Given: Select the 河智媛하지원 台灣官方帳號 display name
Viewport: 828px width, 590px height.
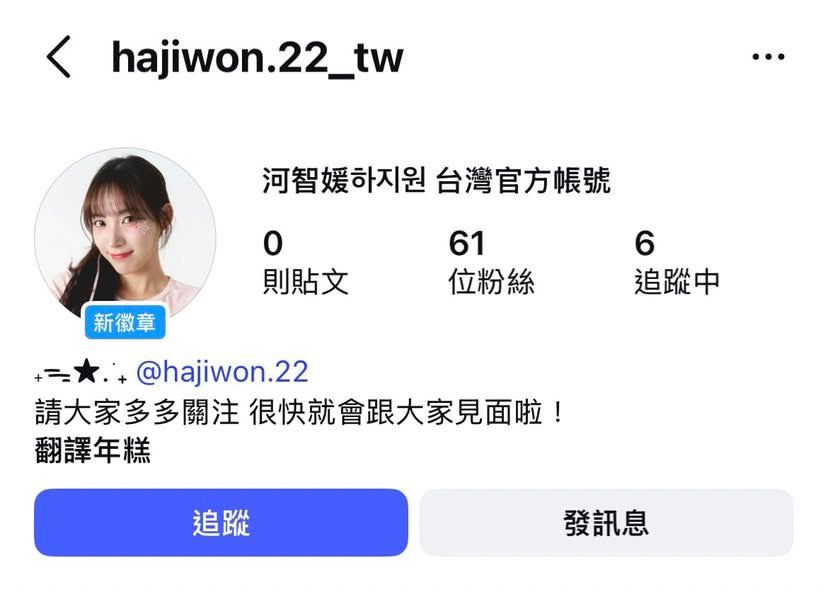Looking at the screenshot, I should coord(436,180).
